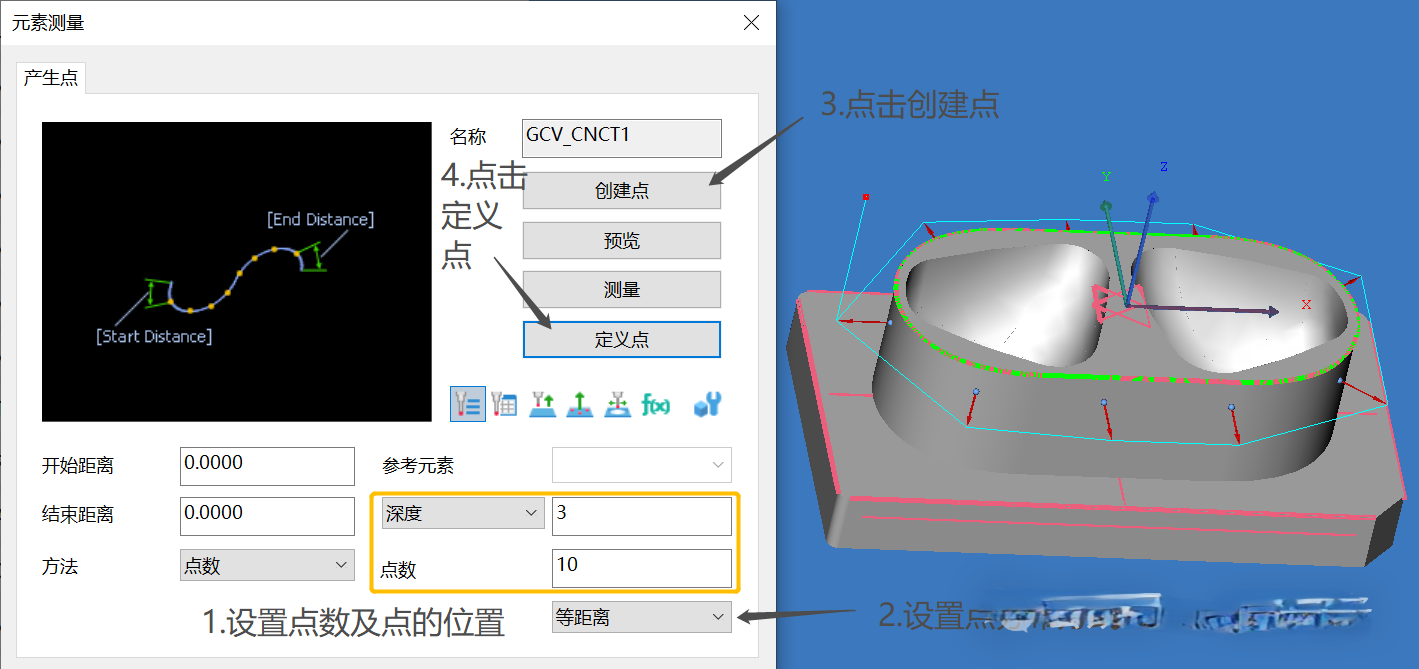Click the GCV_CNCT1 name field
The image size is (1419, 669).
pos(621,138)
